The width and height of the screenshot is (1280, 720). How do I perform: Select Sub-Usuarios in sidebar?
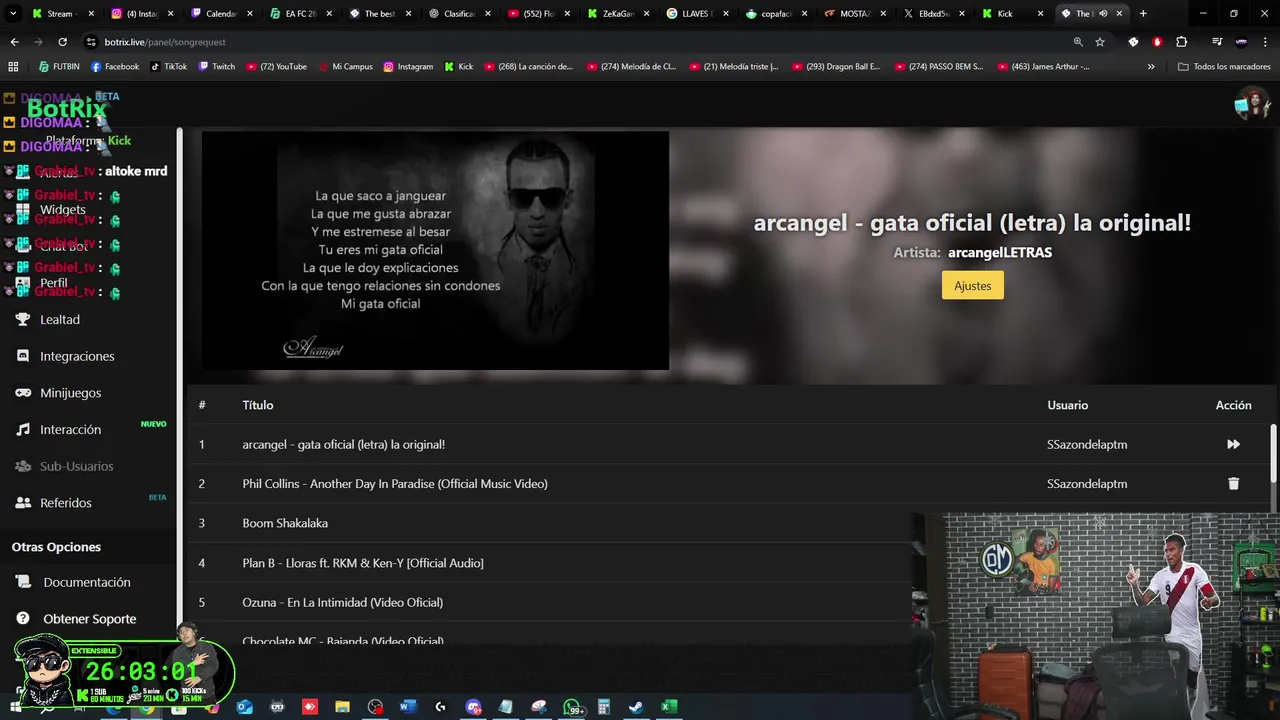76,466
